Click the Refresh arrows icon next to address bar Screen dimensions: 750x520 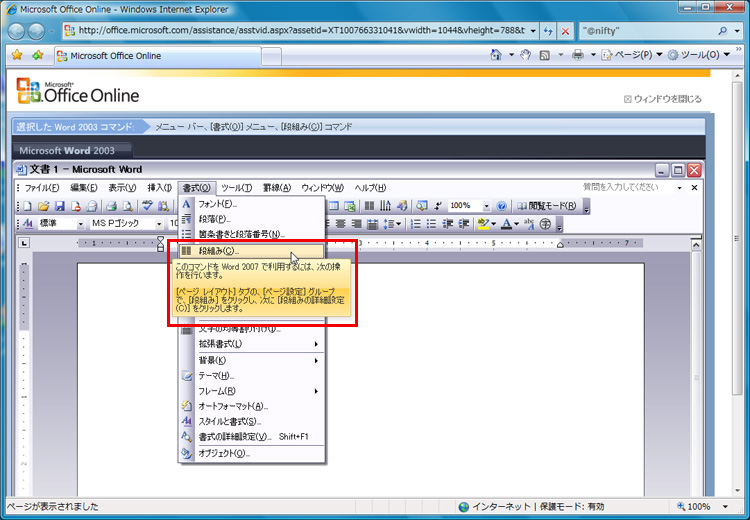[548, 31]
